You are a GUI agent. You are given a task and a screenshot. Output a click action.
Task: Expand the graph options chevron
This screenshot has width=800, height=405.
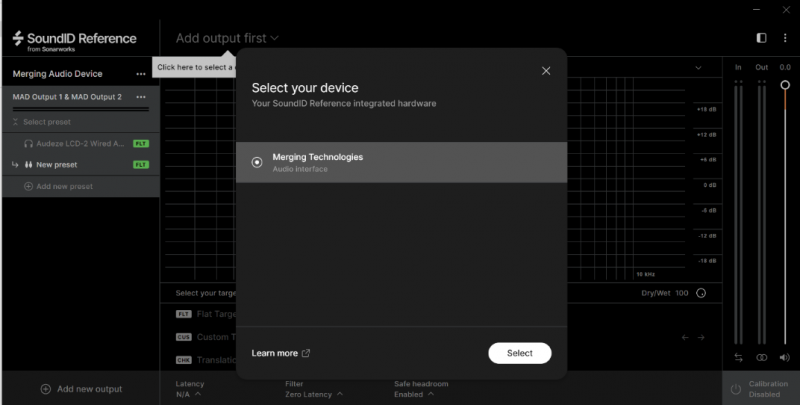[x=698, y=68]
